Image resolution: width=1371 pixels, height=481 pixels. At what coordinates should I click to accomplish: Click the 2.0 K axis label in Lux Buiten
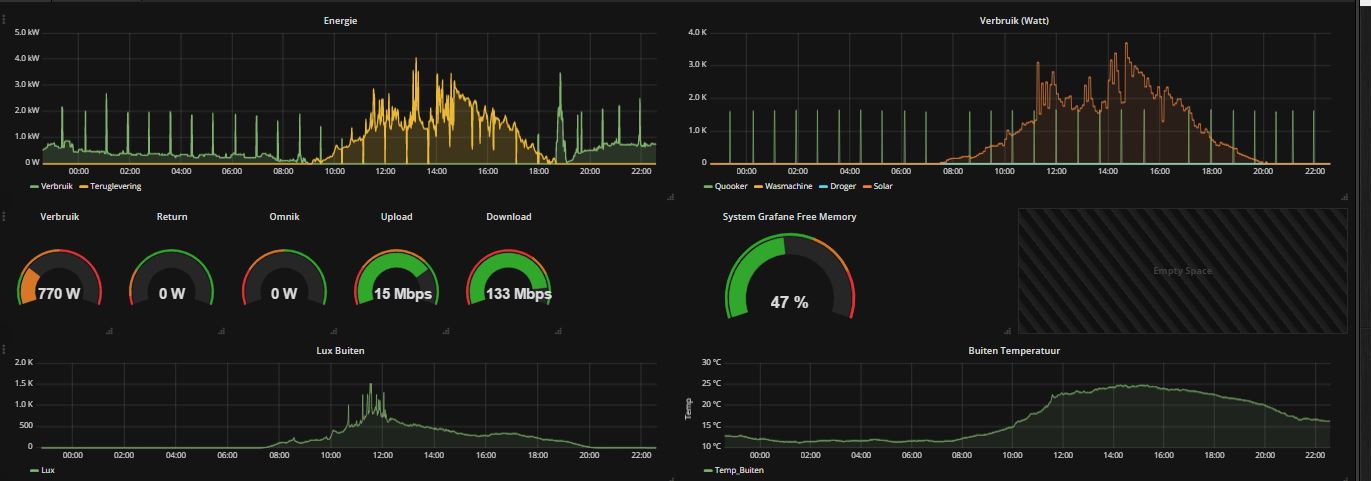24,362
